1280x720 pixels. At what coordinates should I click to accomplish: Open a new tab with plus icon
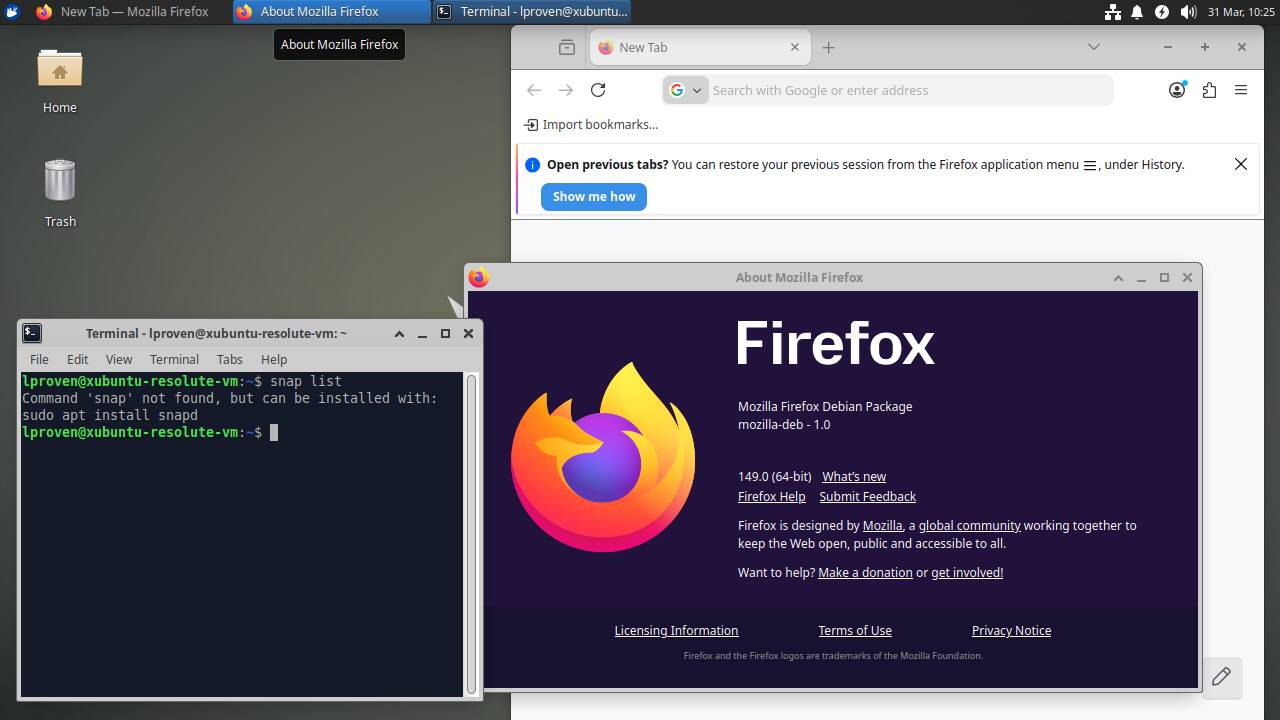(828, 47)
